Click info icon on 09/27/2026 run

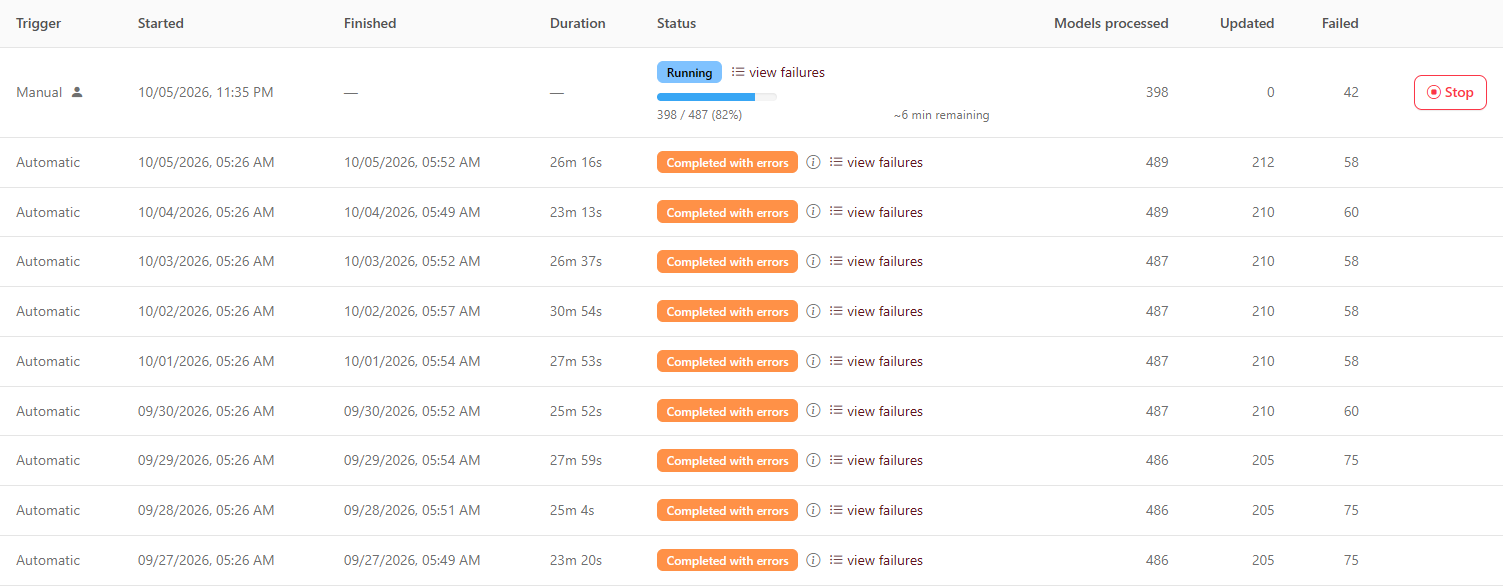coord(813,560)
